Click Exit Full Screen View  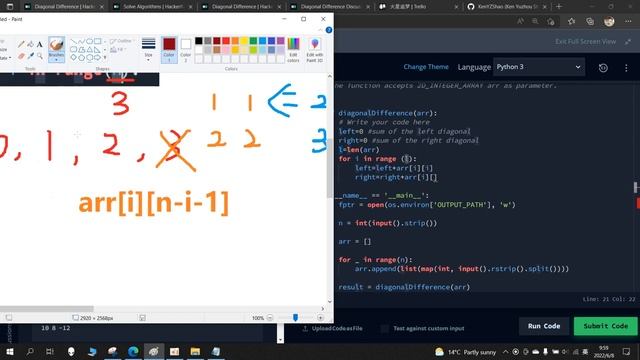[585, 42]
